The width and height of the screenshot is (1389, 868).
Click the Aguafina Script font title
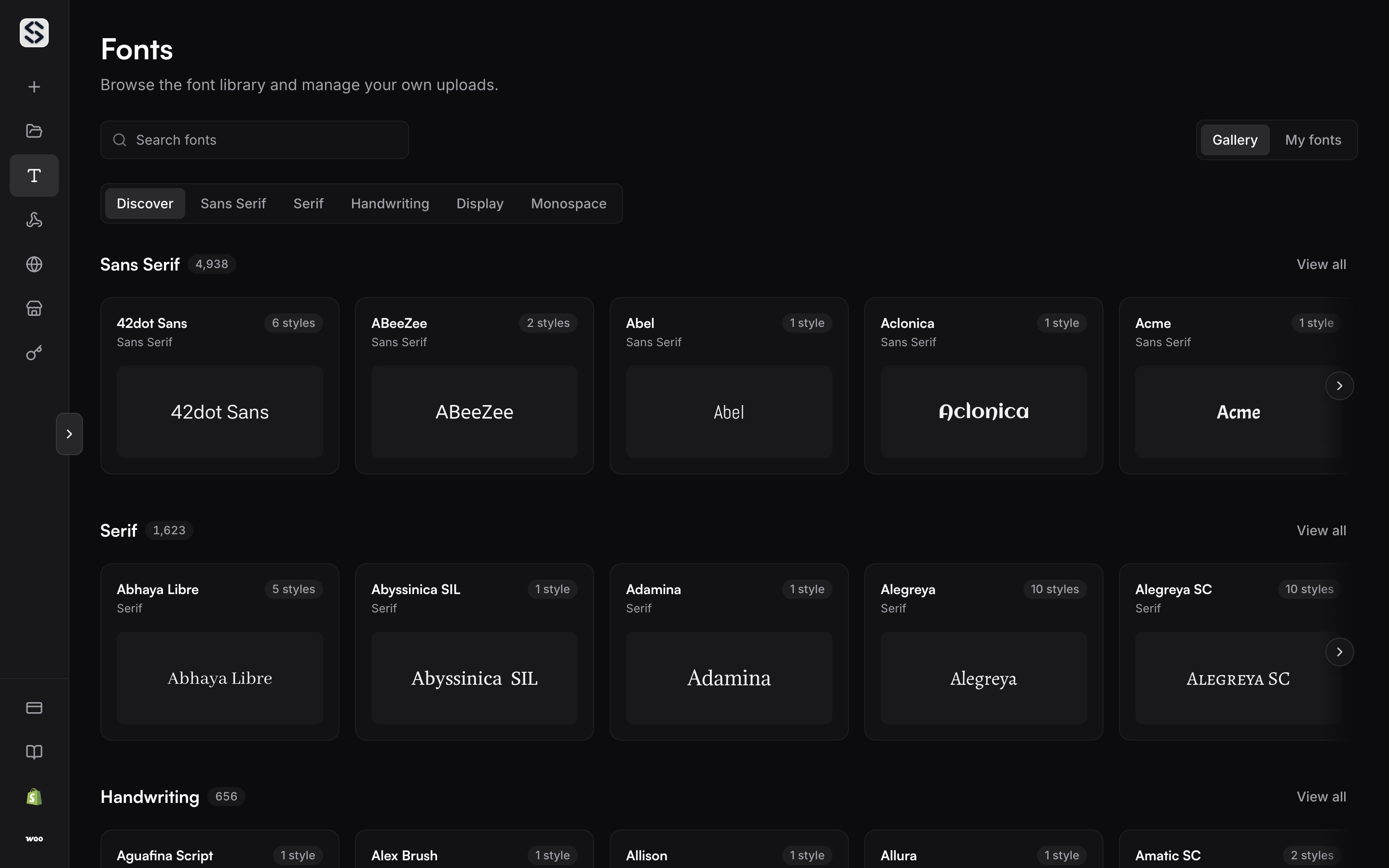[165, 855]
